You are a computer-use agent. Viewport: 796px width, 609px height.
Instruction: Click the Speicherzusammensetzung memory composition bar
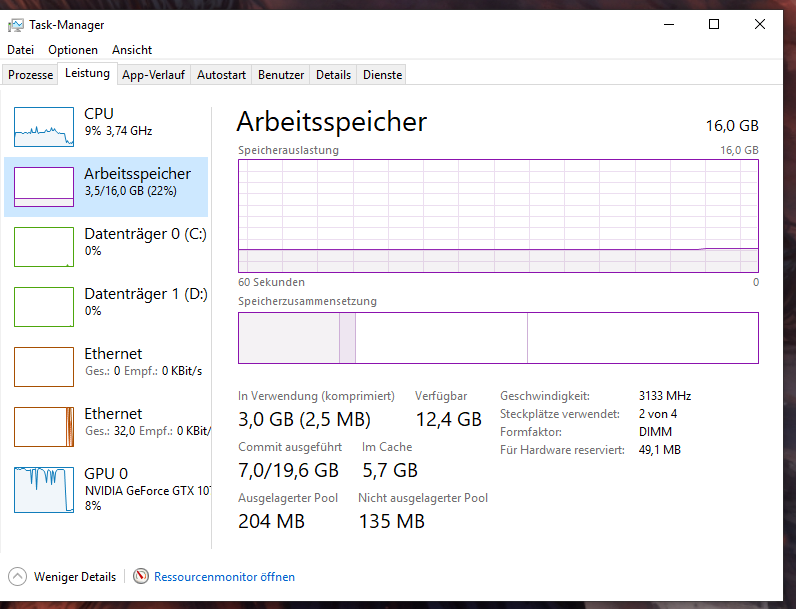[x=498, y=338]
